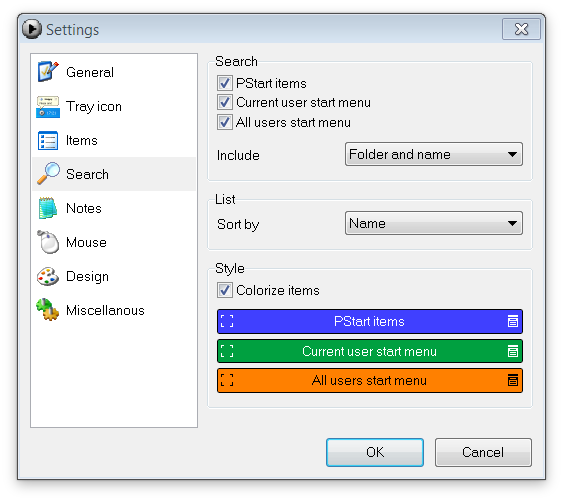Screen dimensions: 563x501
Task: Open the General settings page
Action: (114, 72)
